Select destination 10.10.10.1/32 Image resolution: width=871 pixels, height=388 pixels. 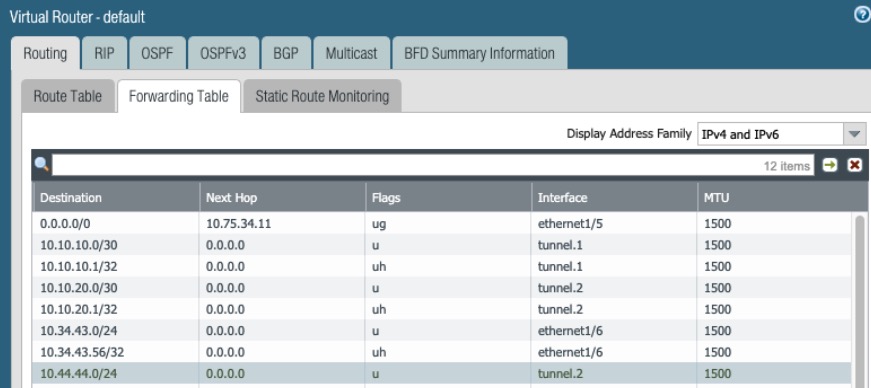78,267
